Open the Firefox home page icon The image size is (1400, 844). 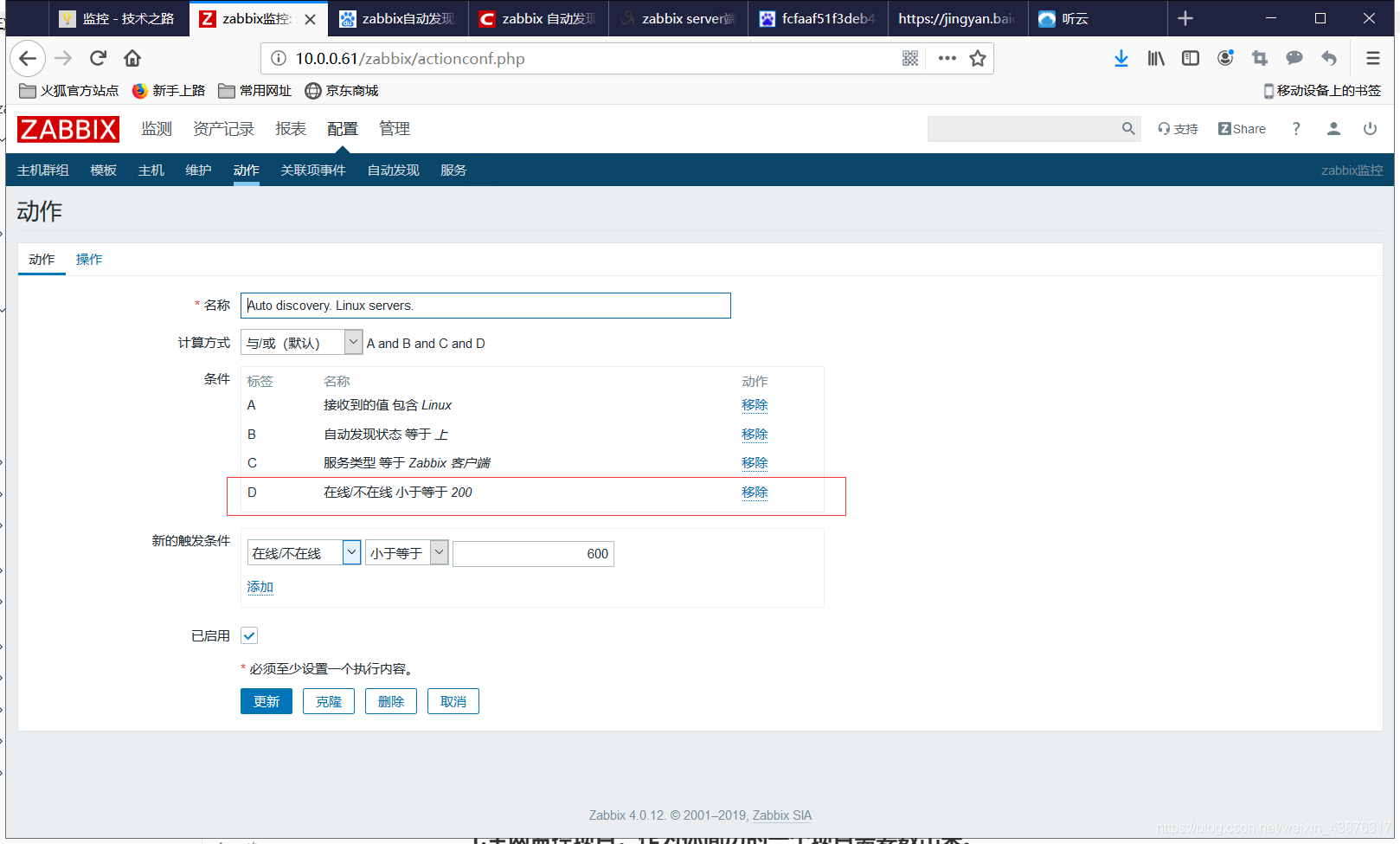[x=132, y=58]
